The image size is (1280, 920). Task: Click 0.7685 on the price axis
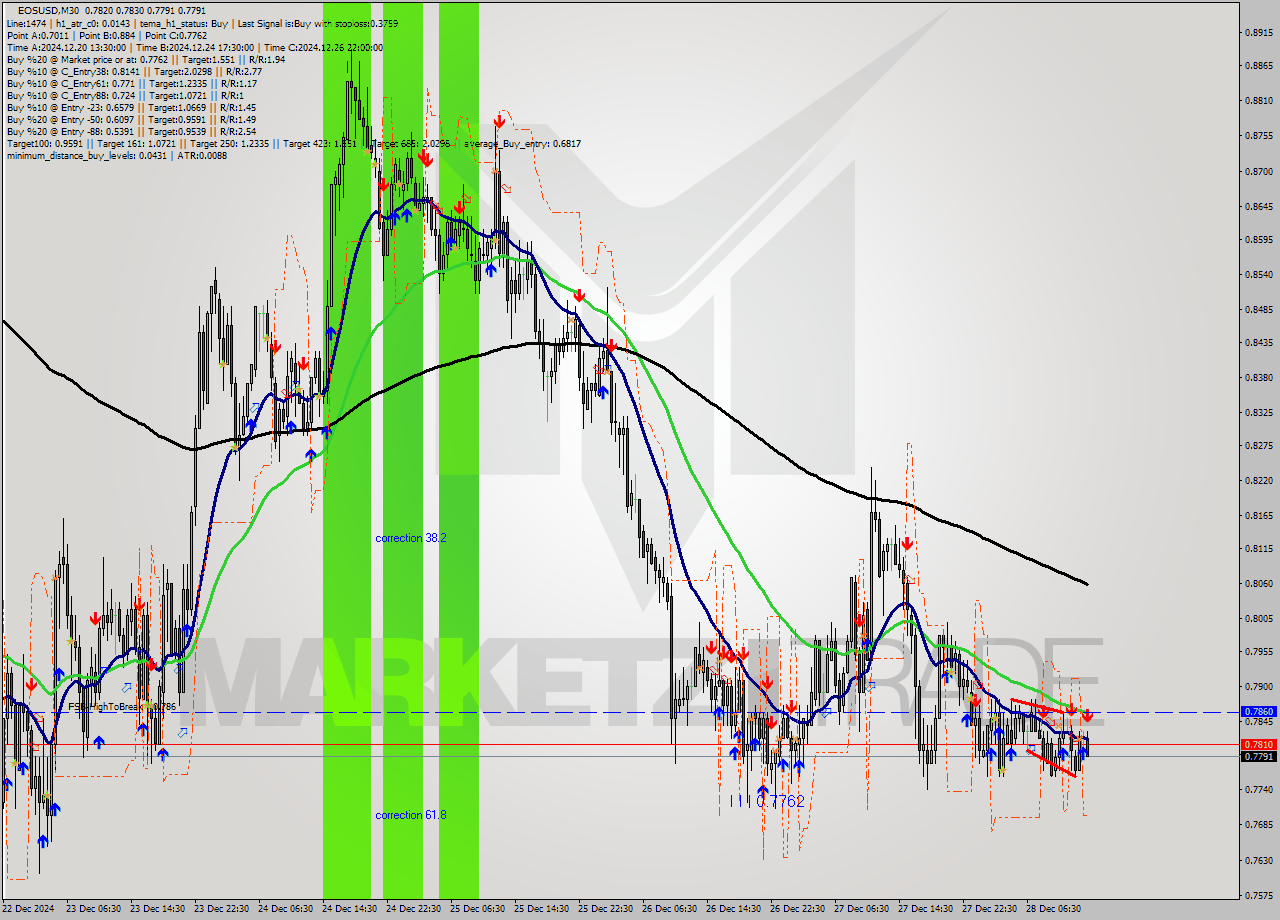pyautogui.click(x=1259, y=825)
